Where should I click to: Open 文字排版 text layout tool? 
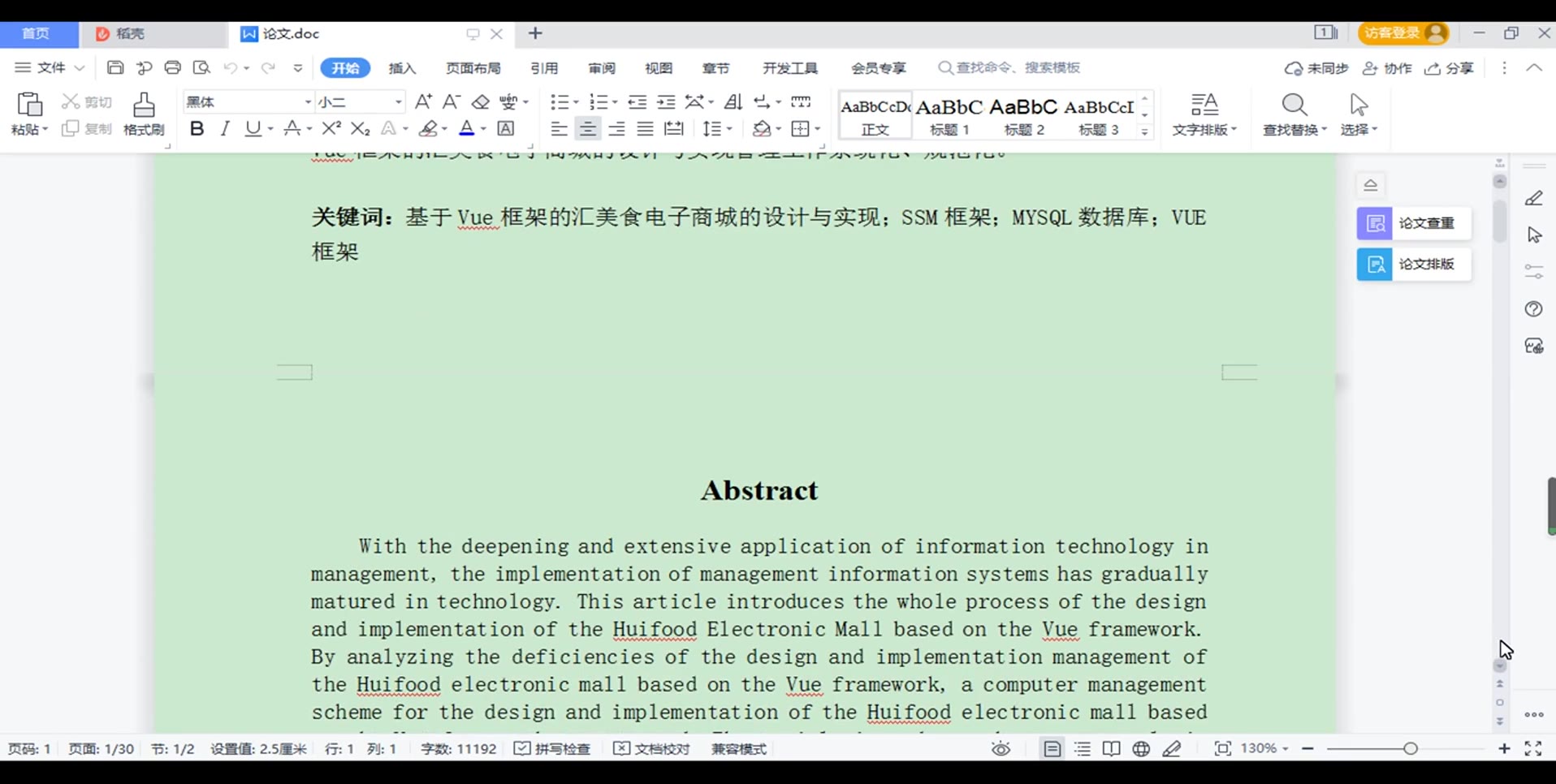[1204, 114]
